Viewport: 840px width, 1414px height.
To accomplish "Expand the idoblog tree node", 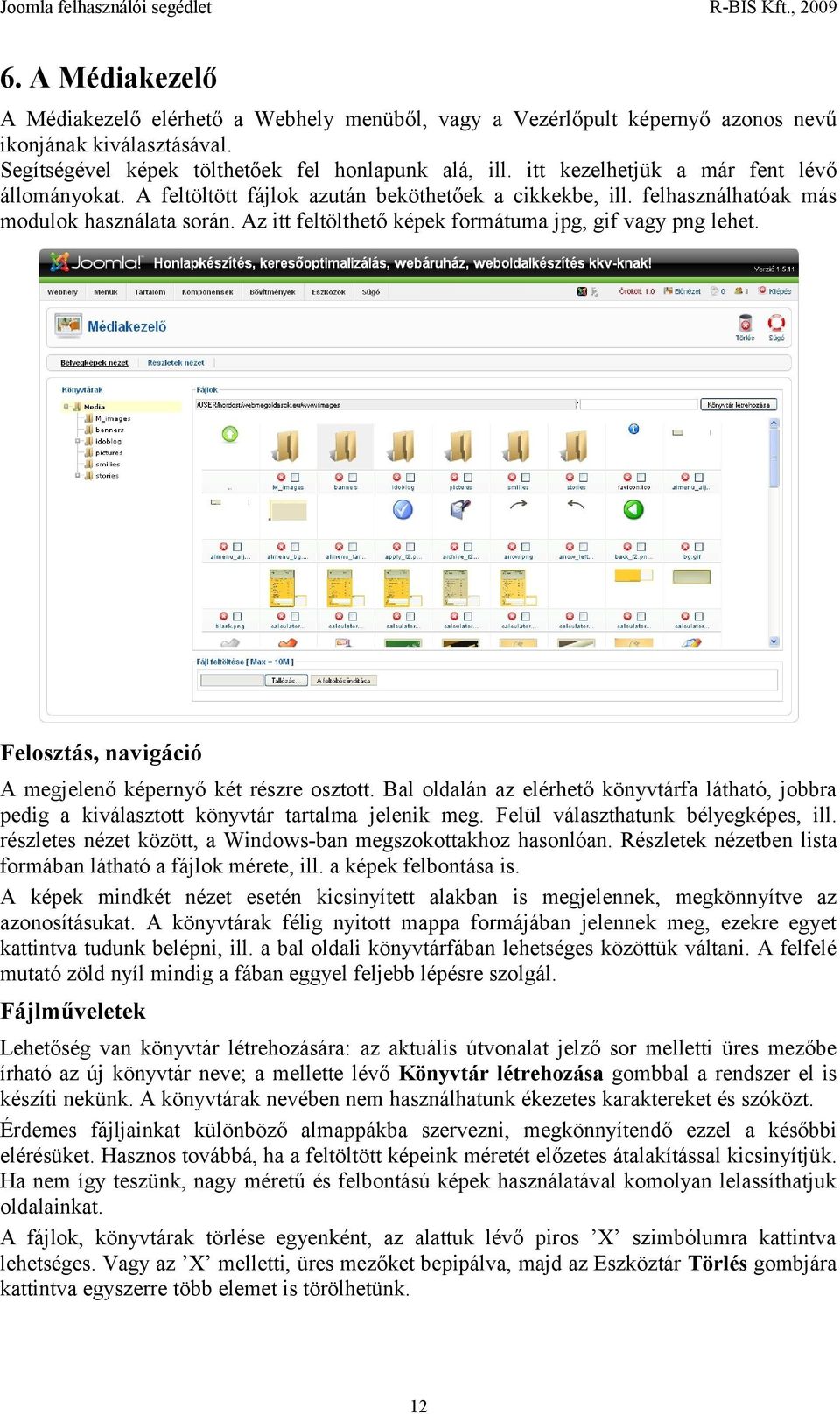I will point(78,441).
